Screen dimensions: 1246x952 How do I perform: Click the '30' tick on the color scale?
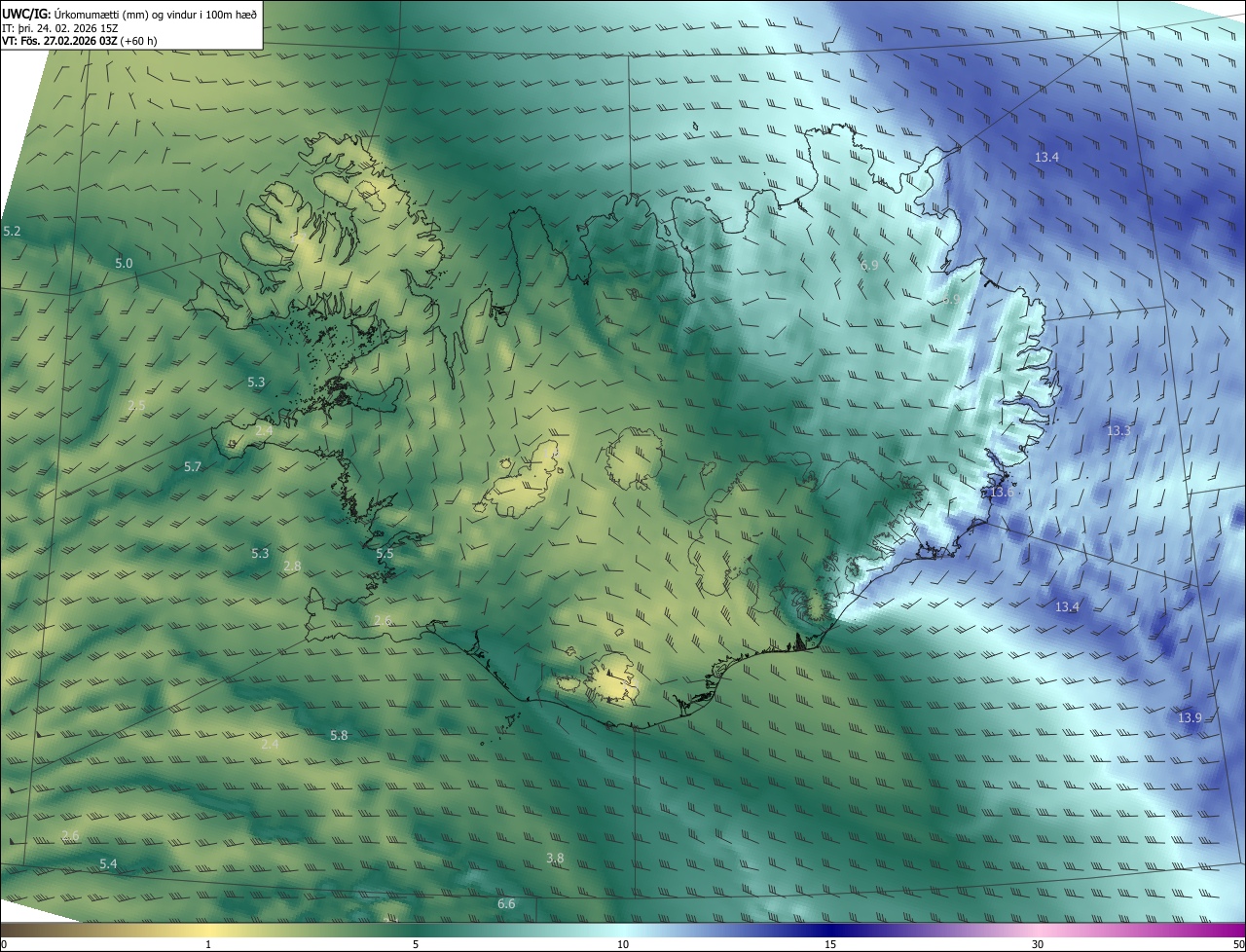pos(1038,944)
